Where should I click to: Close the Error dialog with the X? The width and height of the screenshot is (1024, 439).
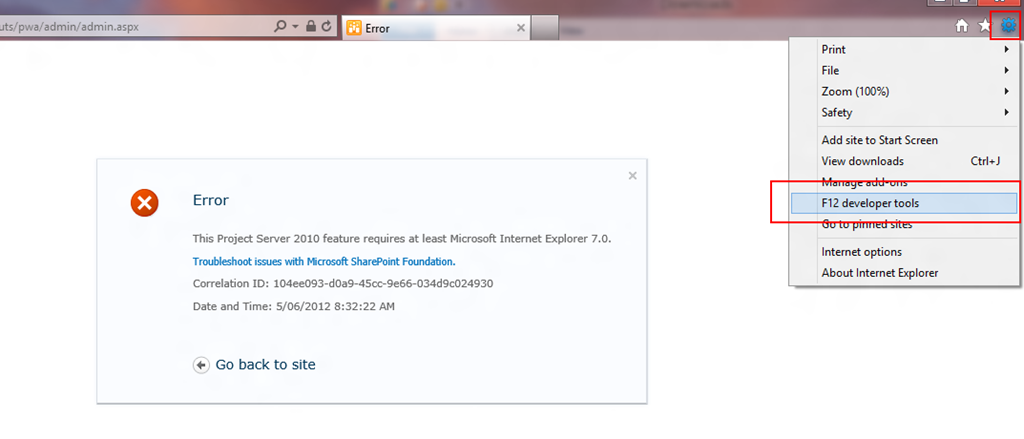tap(632, 176)
